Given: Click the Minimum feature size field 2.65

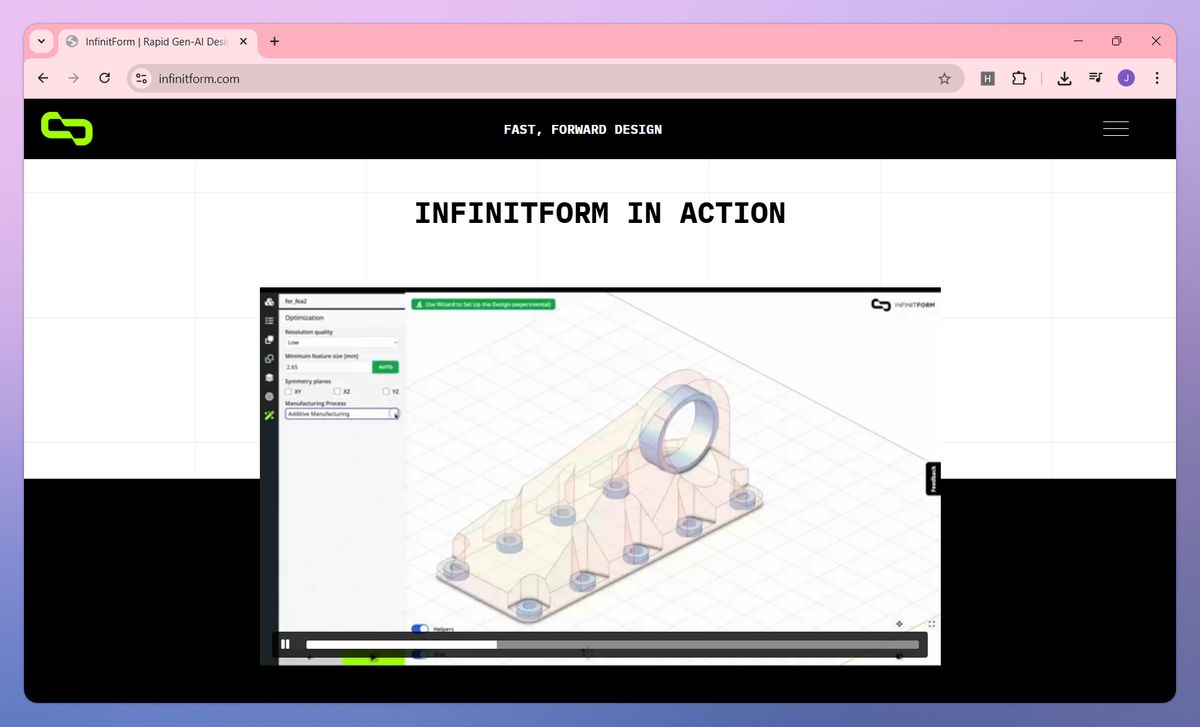Looking at the screenshot, I should (327, 367).
